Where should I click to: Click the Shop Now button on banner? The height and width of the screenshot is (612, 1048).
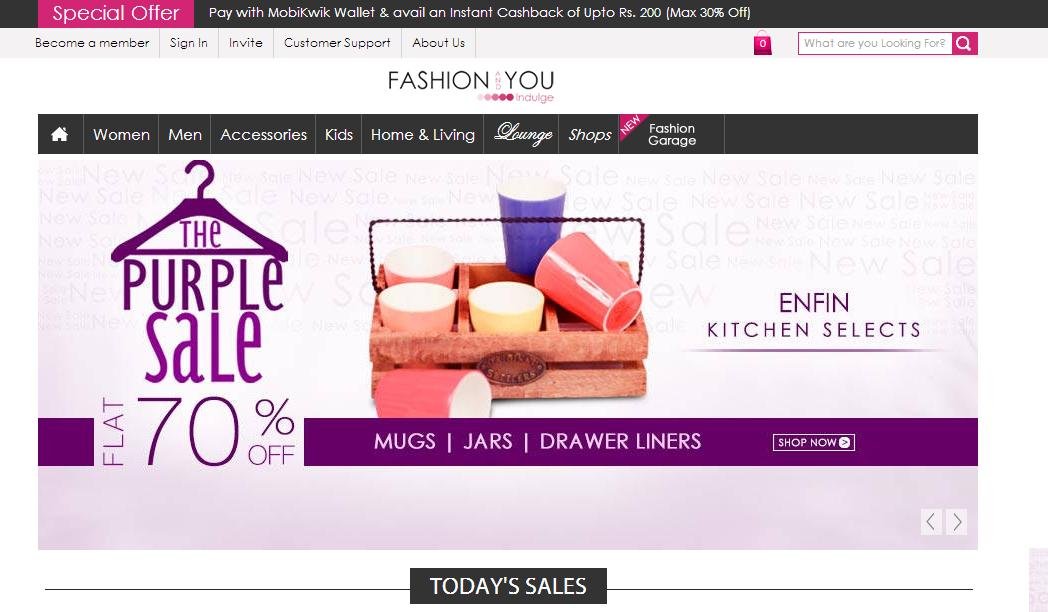(x=813, y=442)
